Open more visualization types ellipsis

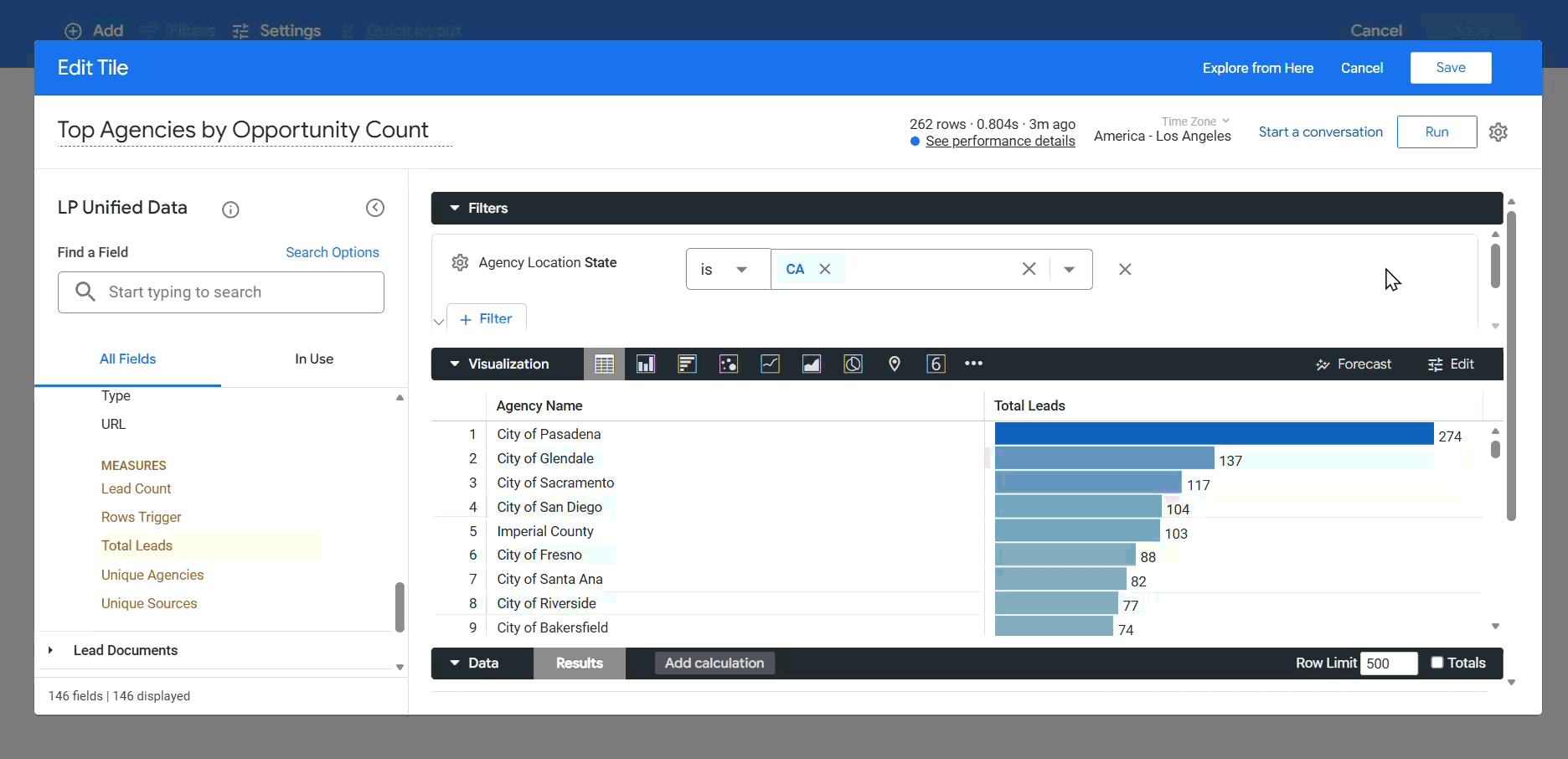coord(973,364)
